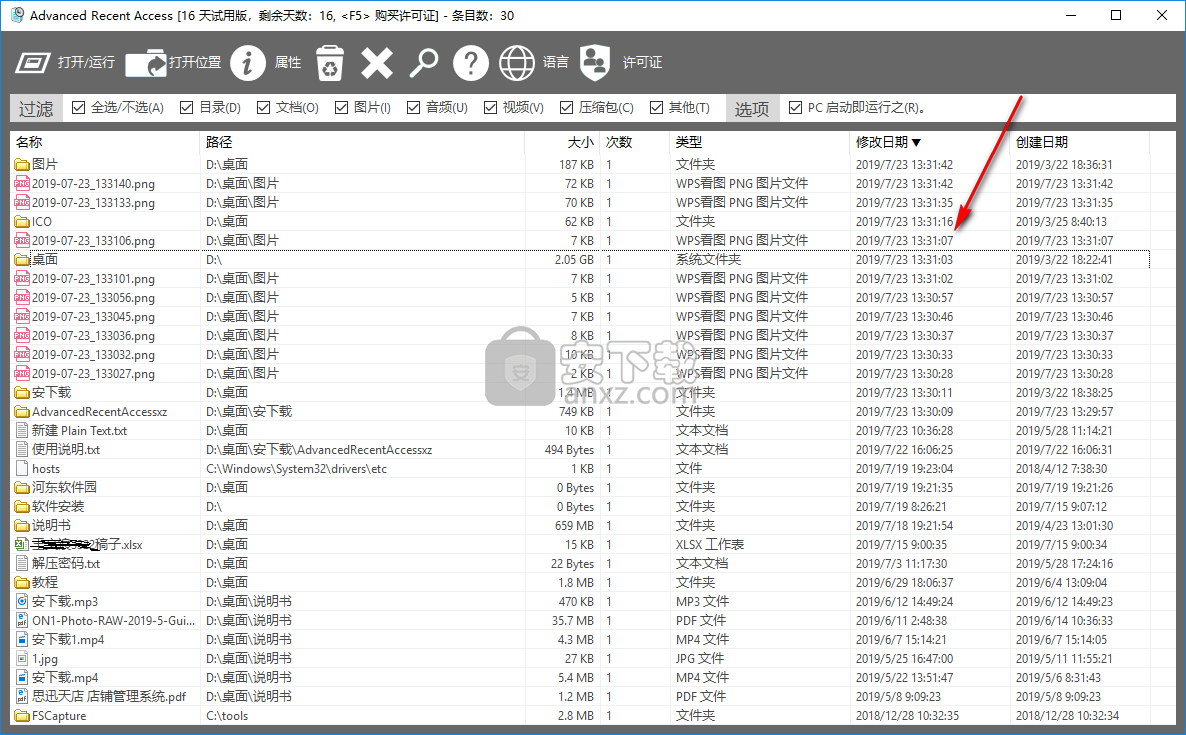Sort by Count (次数) column header
Viewport: 1186px width, 735px height.
pos(635,142)
